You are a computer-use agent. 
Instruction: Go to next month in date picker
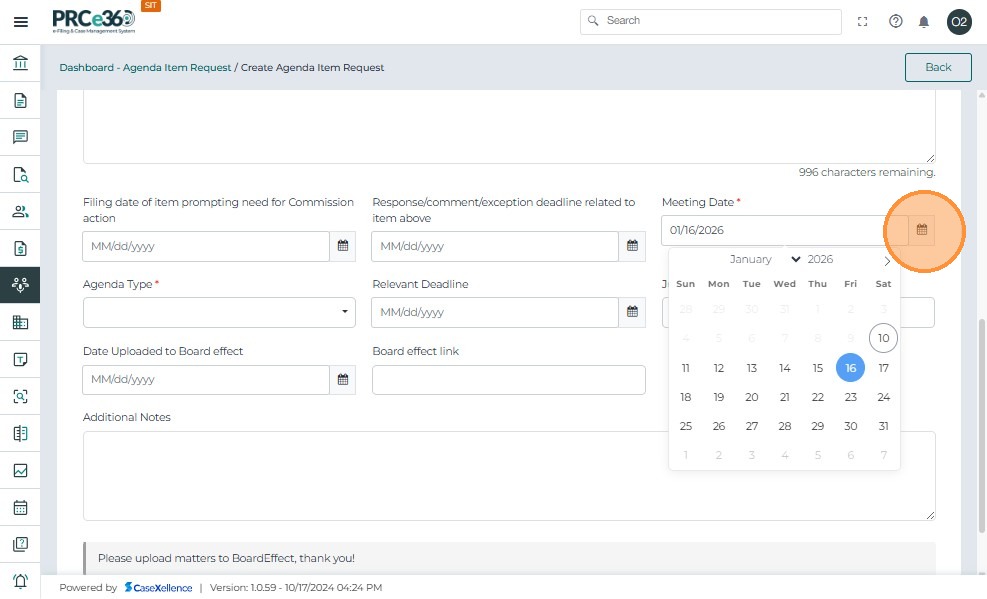tap(886, 261)
